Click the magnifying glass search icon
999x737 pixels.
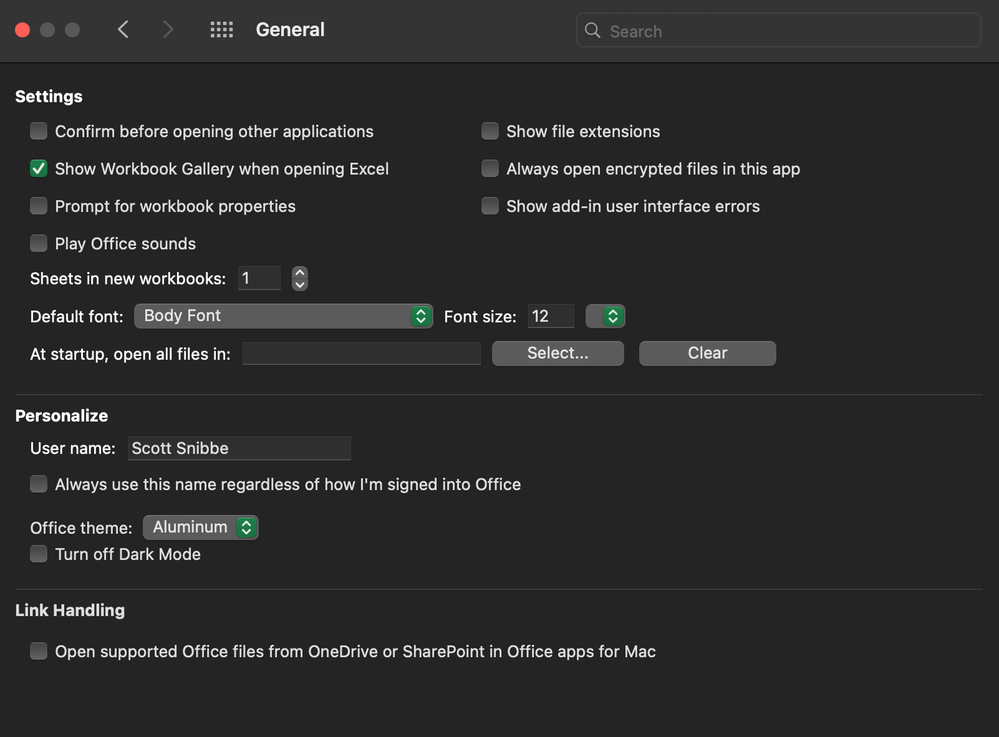click(x=593, y=30)
